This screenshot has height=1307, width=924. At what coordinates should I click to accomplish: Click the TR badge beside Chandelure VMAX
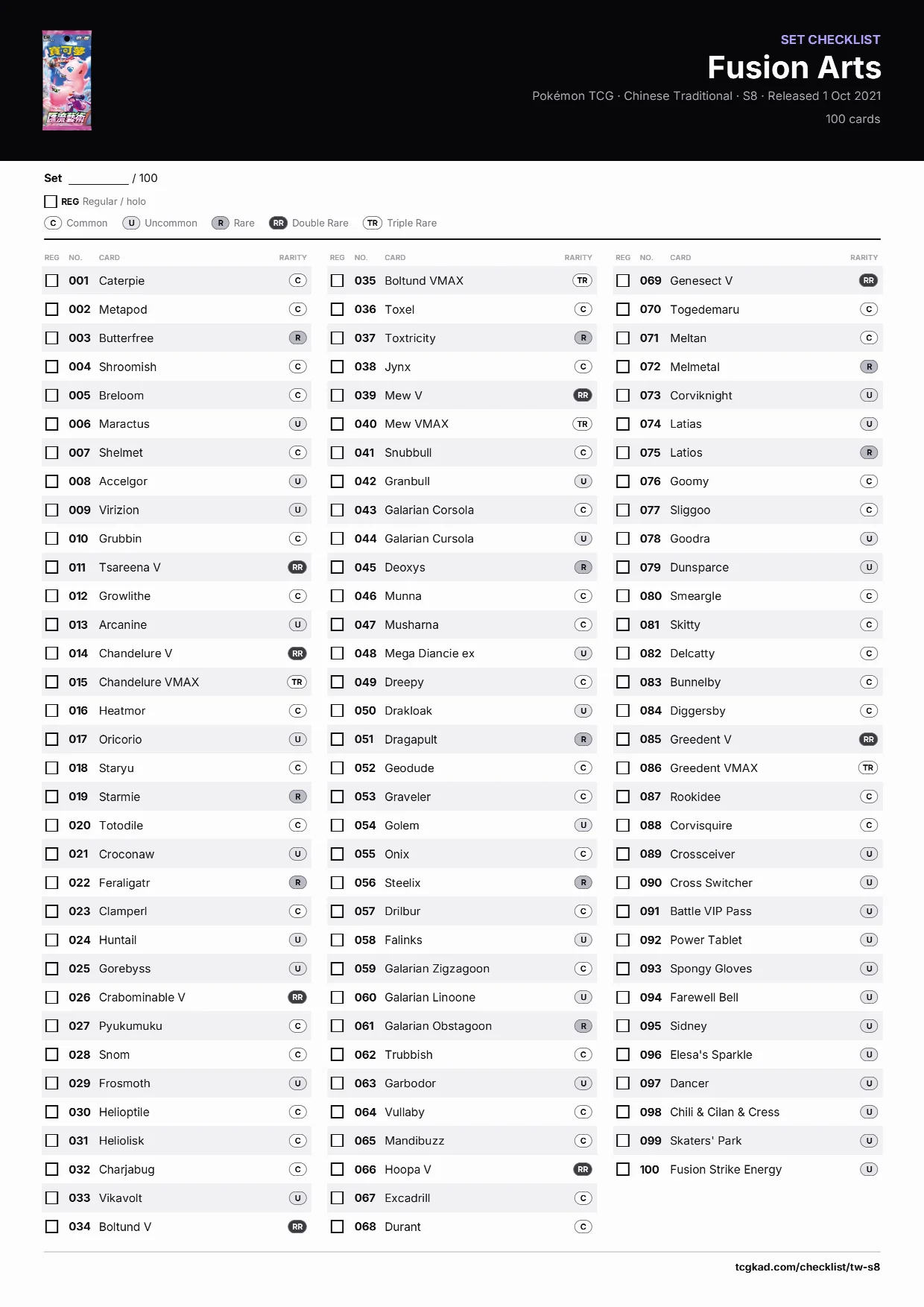coord(297,683)
